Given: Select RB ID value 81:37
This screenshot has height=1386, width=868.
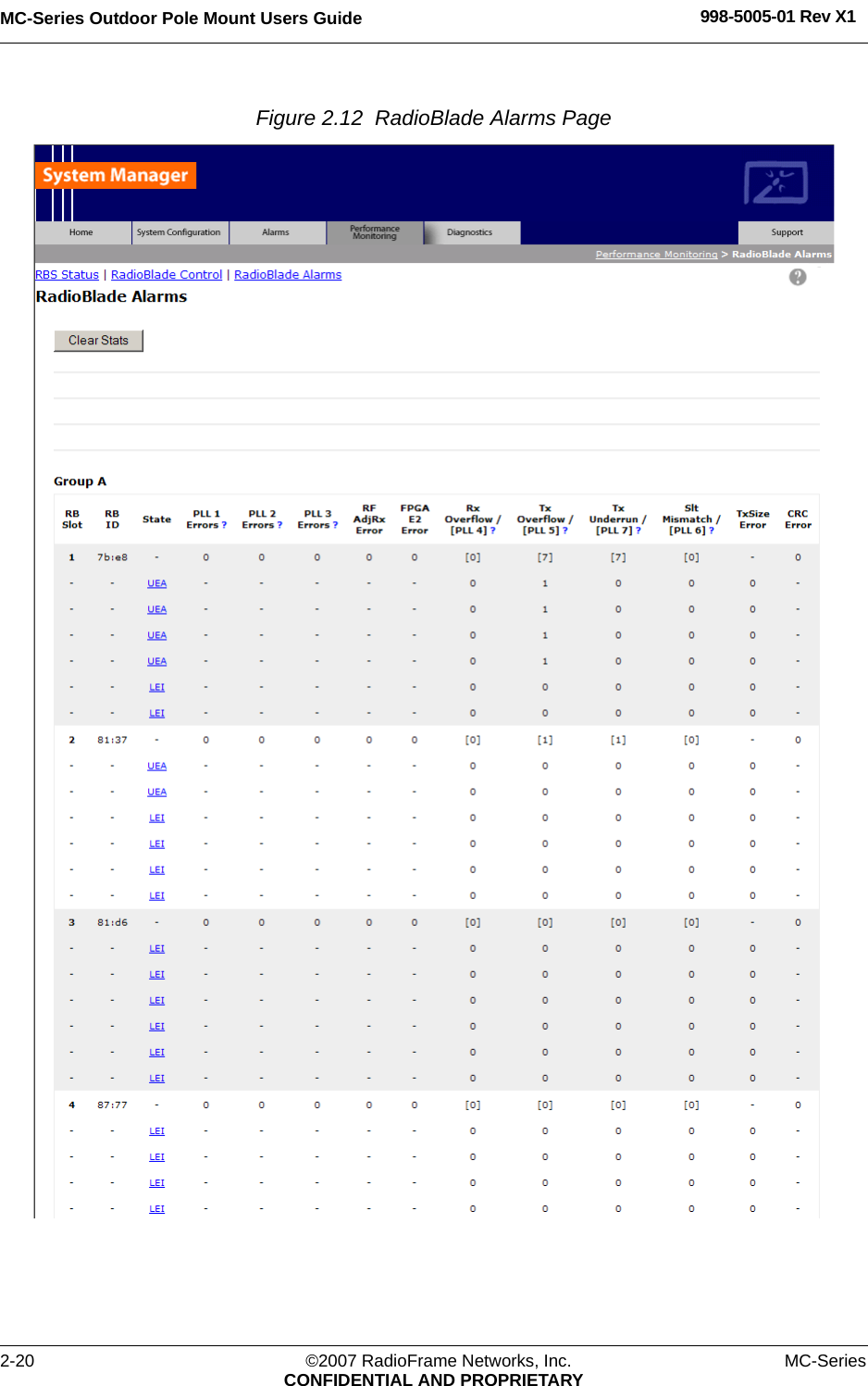Looking at the screenshot, I should pyautogui.click(x=112, y=740).
